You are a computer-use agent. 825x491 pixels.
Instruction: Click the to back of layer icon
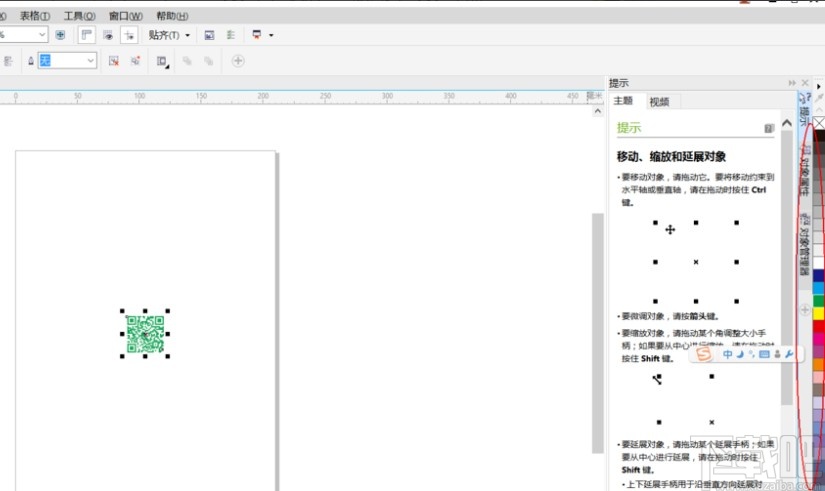coord(209,61)
